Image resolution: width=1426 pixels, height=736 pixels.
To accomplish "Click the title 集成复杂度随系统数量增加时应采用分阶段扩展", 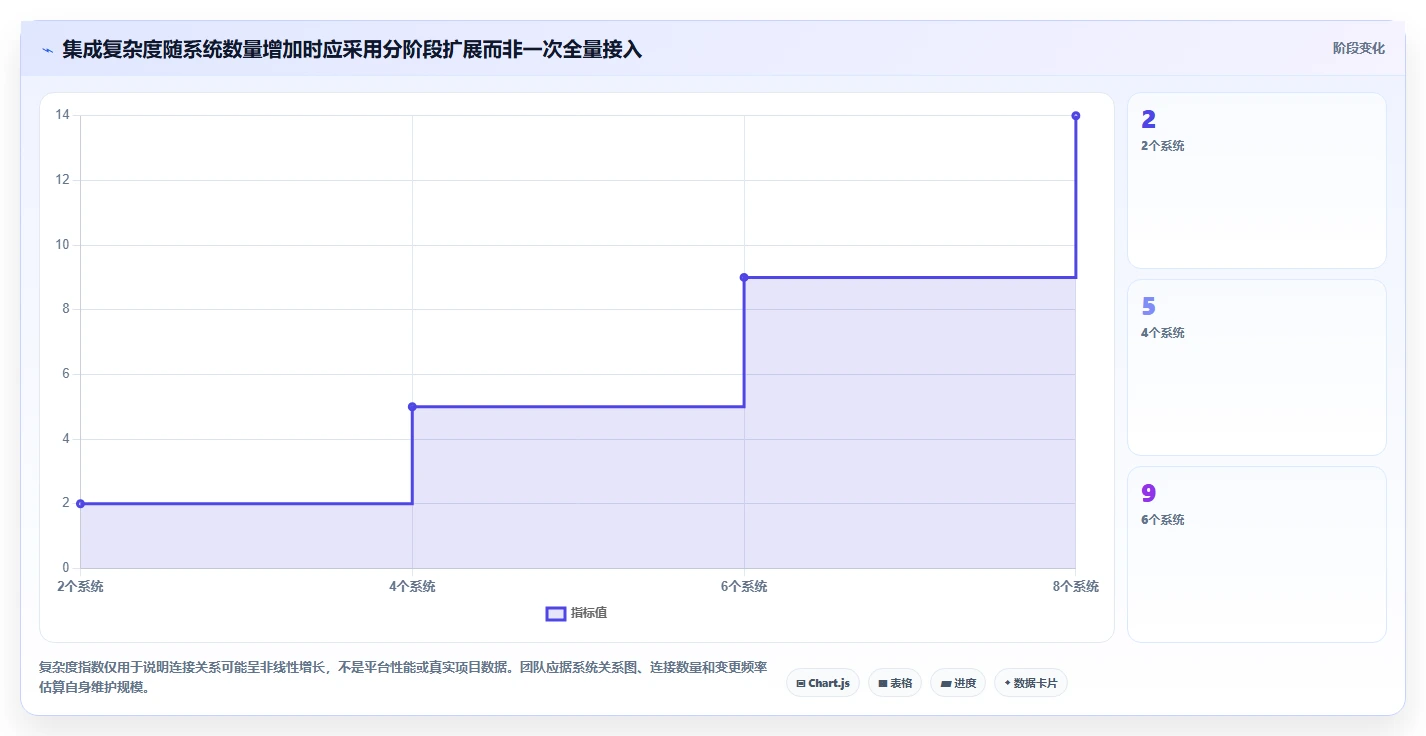I will [x=351, y=49].
